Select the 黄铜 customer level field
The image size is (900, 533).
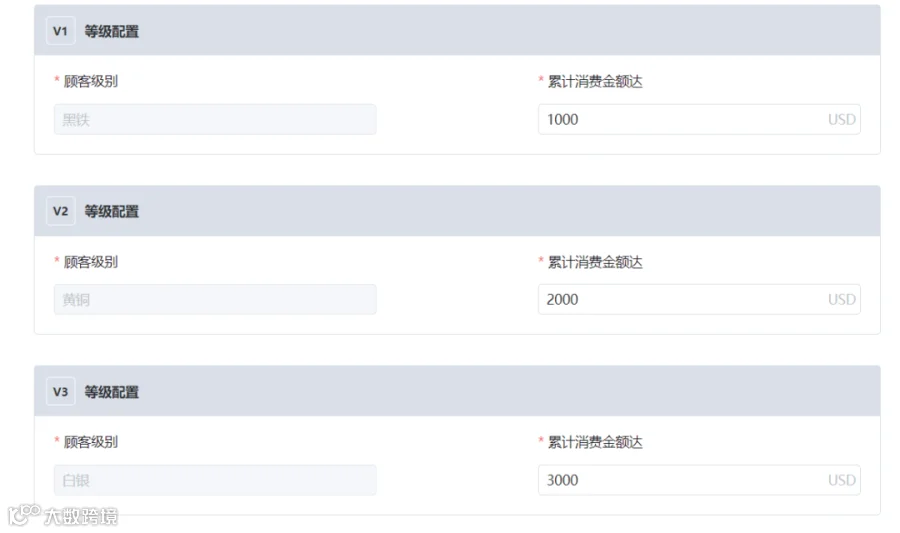point(215,299)
